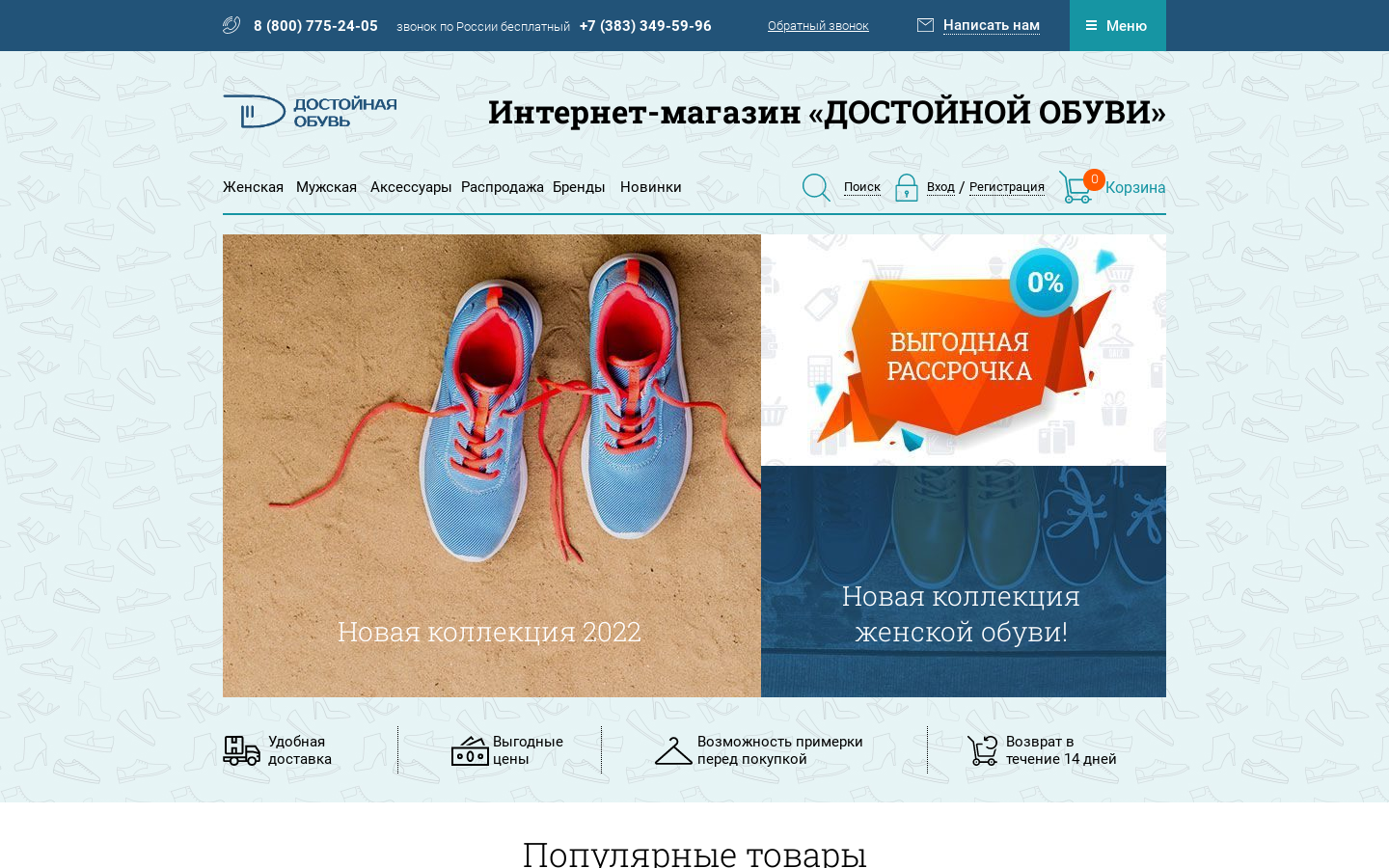The image size is (1389, 868).
Task: Click the Популярные товары heading
Action: [x=694, y=854]
